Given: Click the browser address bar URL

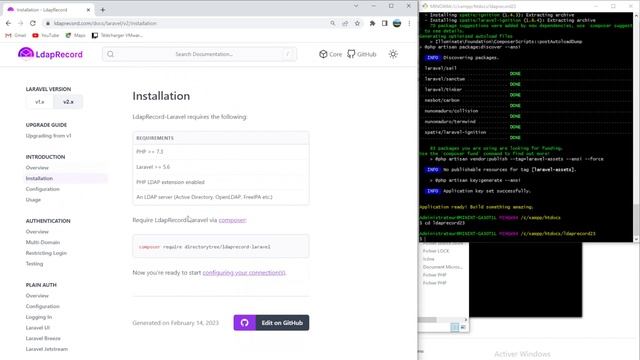Looking at the screenshot, I should tap(105, 23).
